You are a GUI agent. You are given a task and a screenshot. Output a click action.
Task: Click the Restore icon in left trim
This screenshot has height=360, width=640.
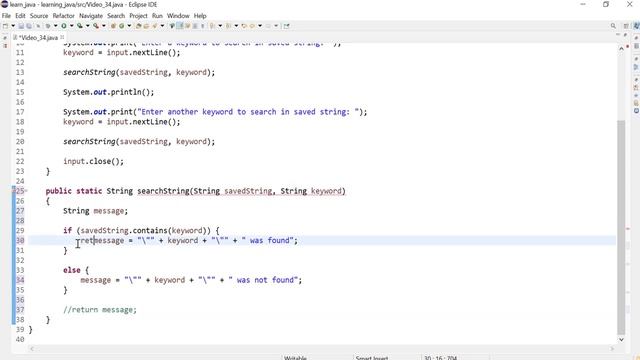(x=5, y=38)
